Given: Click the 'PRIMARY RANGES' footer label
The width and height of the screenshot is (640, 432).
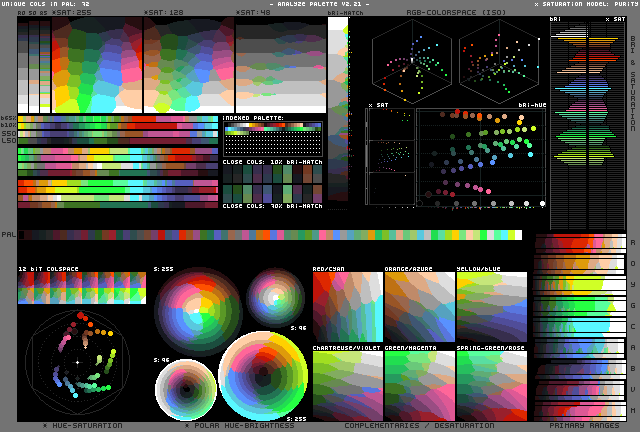Looking at the screenshot, I should (x=584, y=425).
